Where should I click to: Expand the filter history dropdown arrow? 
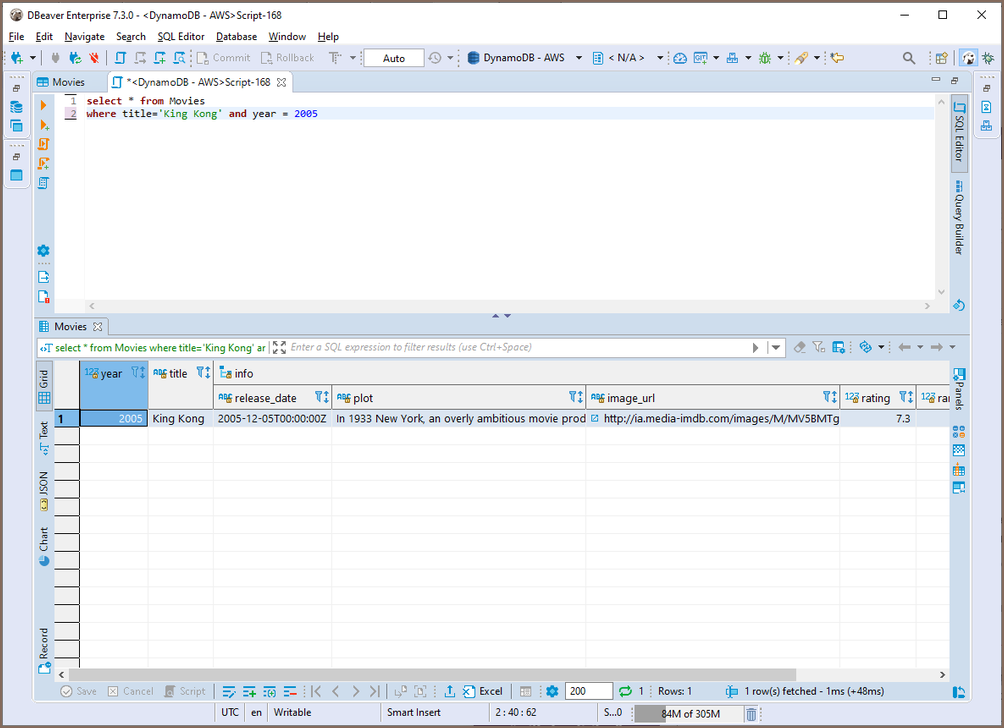(x=776, y=348)
